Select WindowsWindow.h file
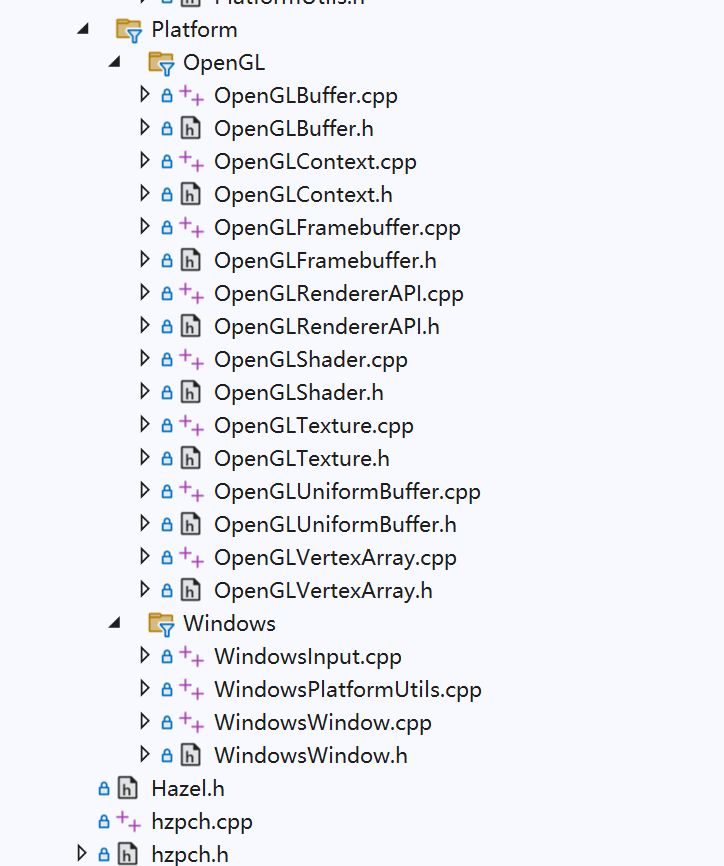The image size is (724, 866). point(311,755)
